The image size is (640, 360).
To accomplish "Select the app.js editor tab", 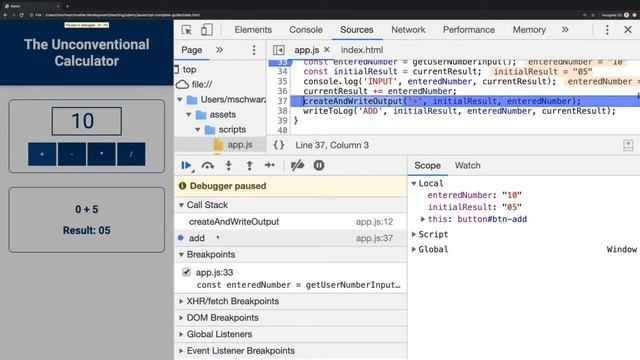I will (x=307, y=50).
